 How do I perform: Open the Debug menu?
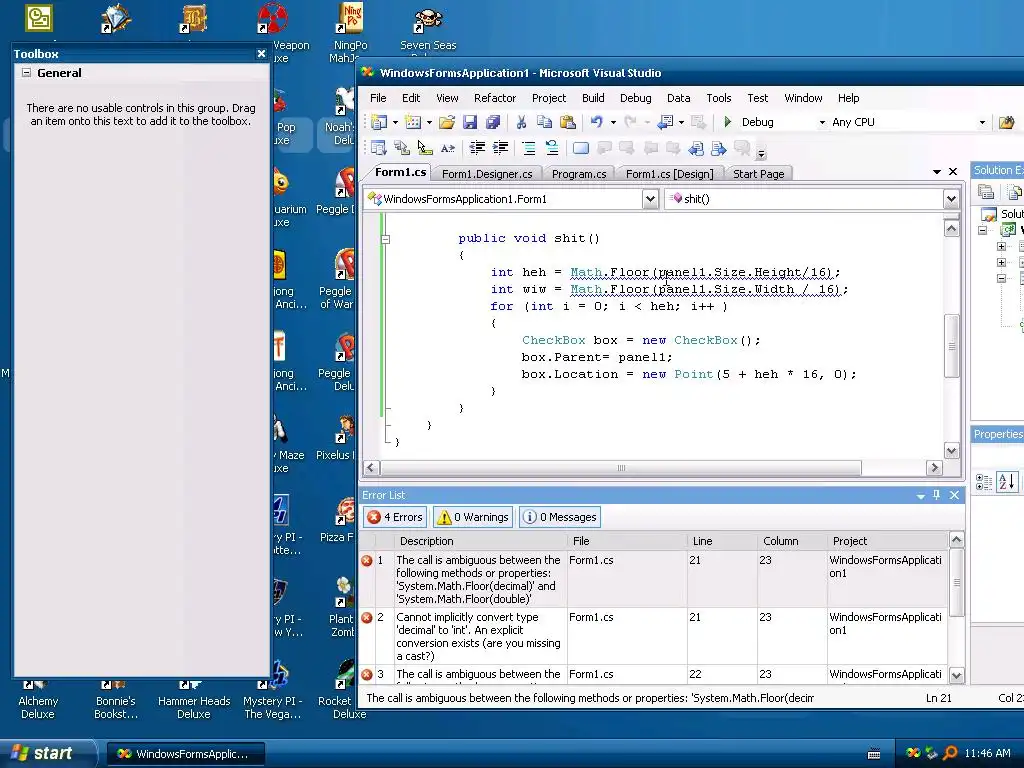(635, 98)
